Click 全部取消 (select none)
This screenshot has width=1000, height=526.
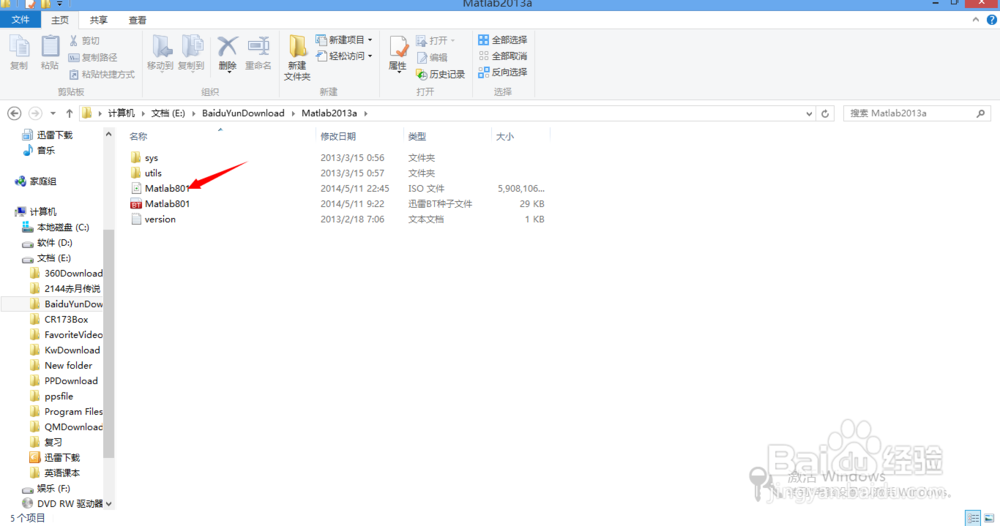(503, 56)
